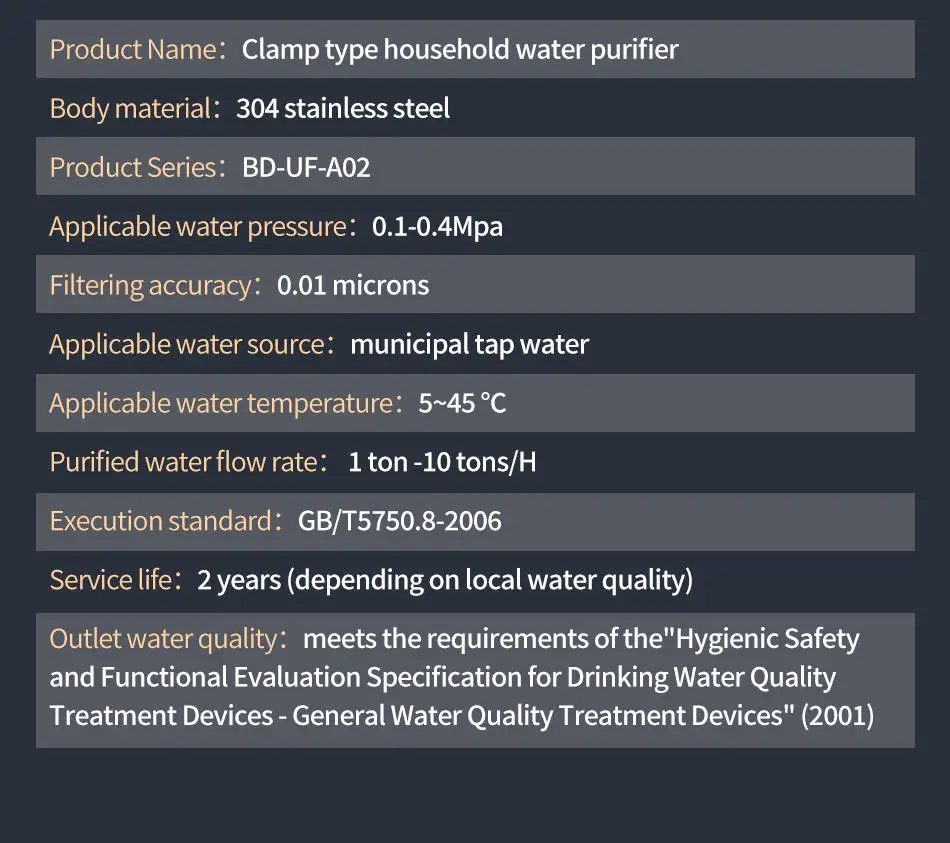Click the "1 ton -10 tons/H" value

[x=442, y=462]
